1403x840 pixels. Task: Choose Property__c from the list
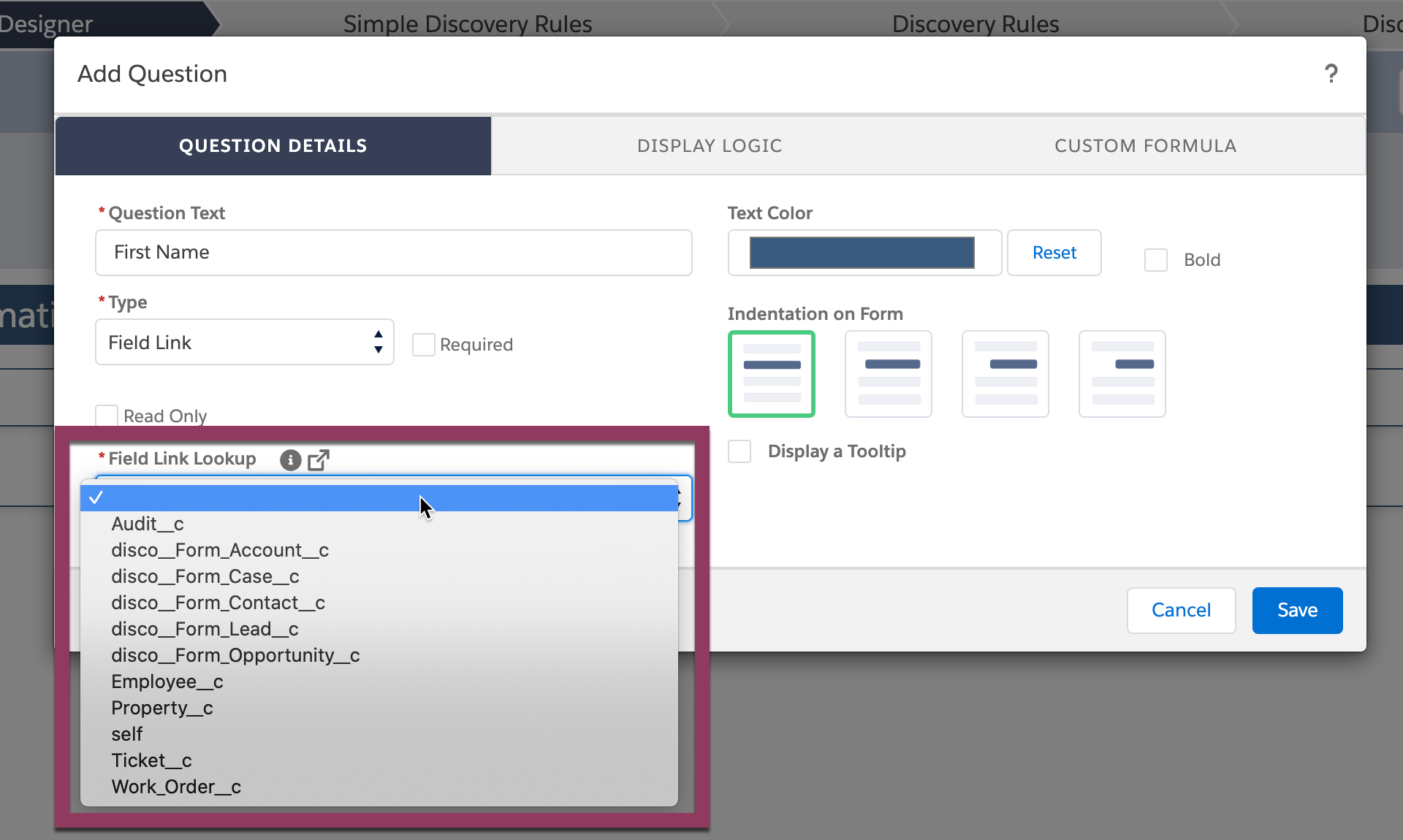[379, 708]
